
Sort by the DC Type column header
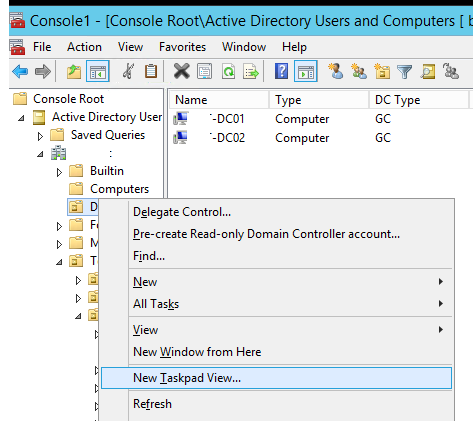419,100
